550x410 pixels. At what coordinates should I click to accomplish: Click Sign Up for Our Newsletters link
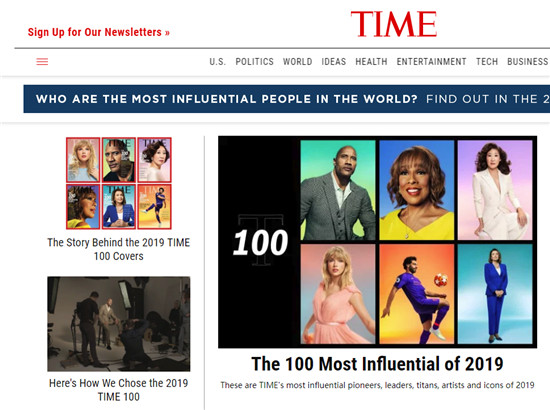pos(99,32)
